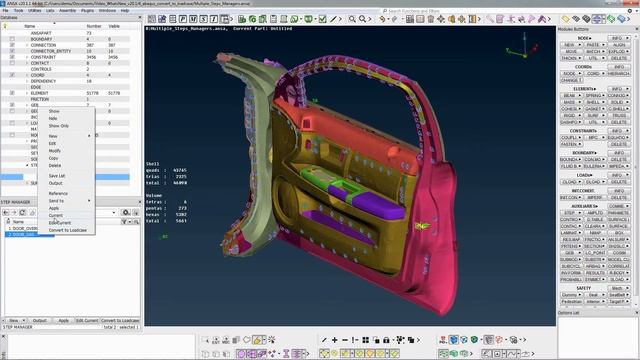Image resolution: width=640 pixels, height=360 pixels.
Task: Open the Assembly menu
Action: pos(67,11)
